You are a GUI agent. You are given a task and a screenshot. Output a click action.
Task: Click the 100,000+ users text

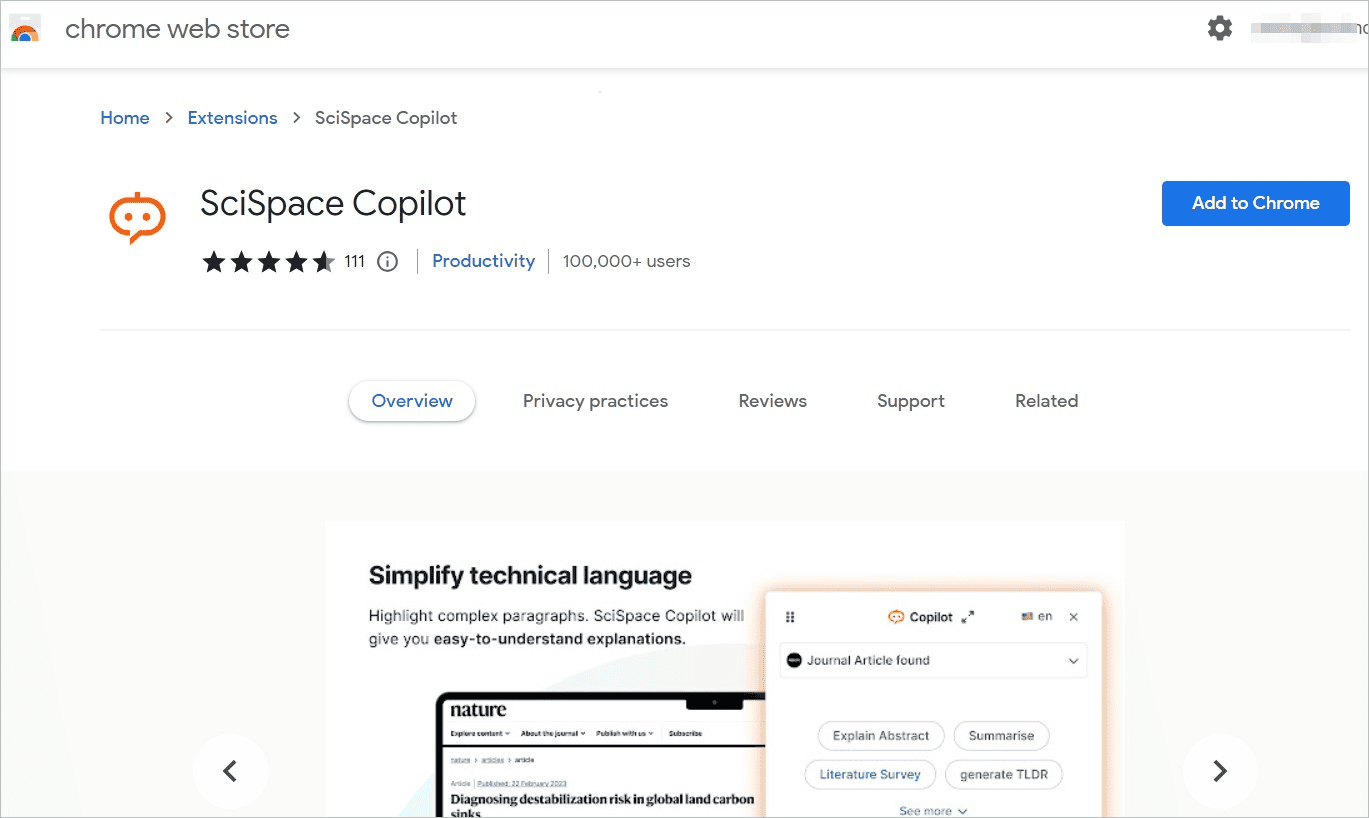click(x=626, y=261)
